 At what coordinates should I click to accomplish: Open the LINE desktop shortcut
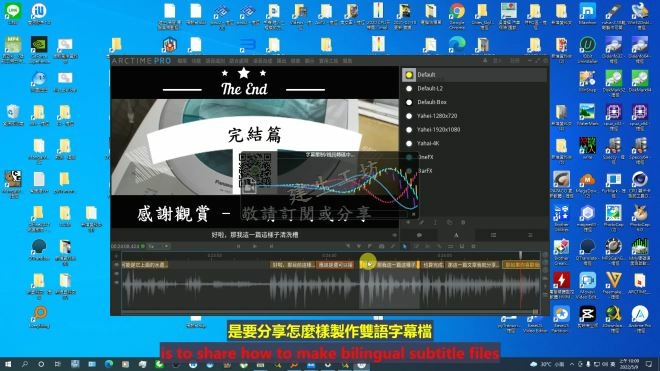pos(13,13)
